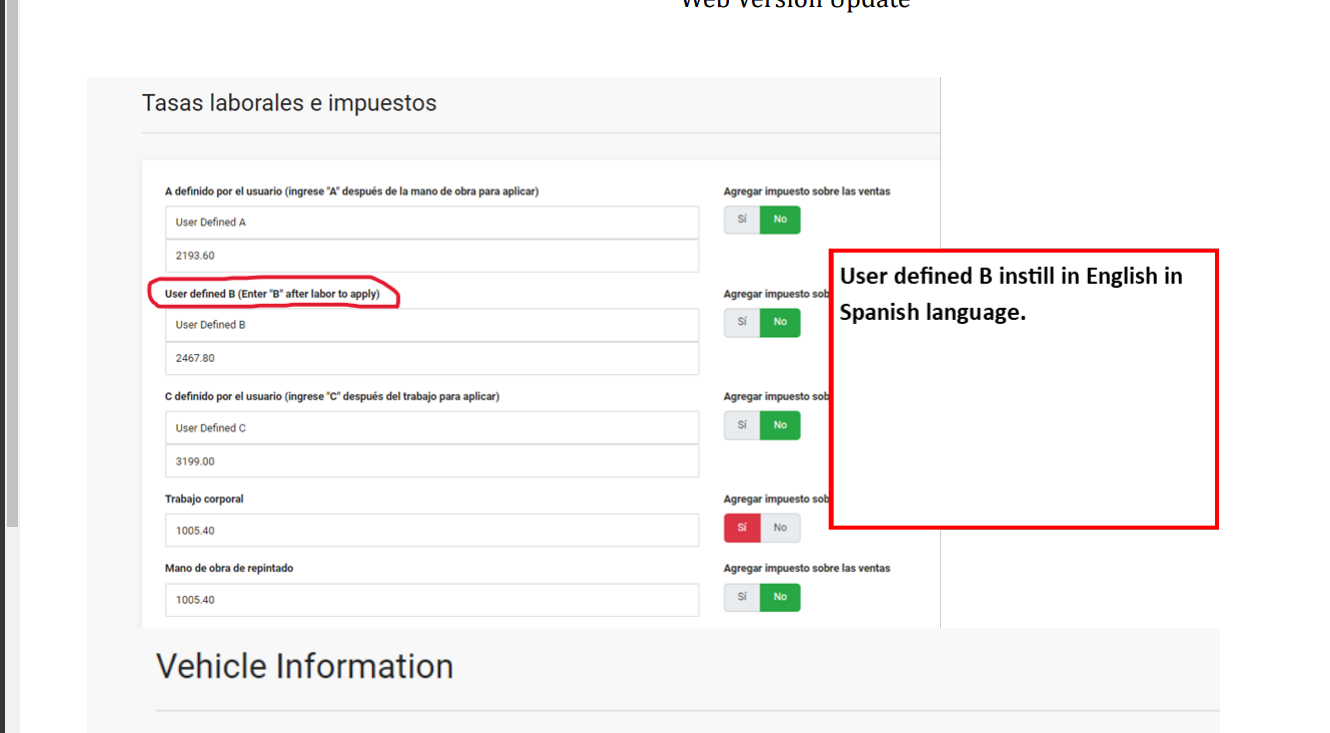Select the 3199.00 rate field
The image size is (1330, 733).
tap(431, 462)
